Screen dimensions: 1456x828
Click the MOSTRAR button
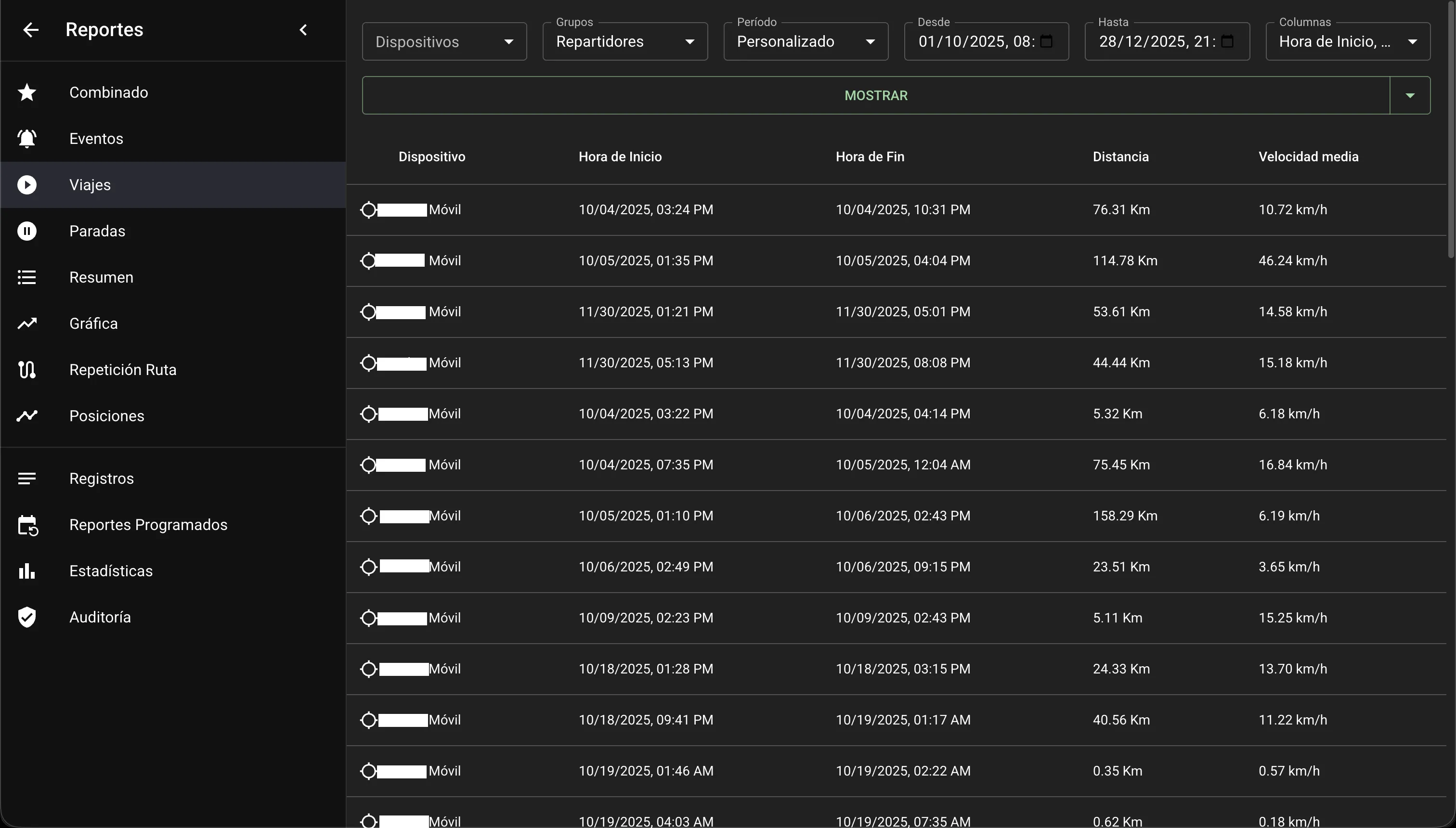[x=876, y=95]
